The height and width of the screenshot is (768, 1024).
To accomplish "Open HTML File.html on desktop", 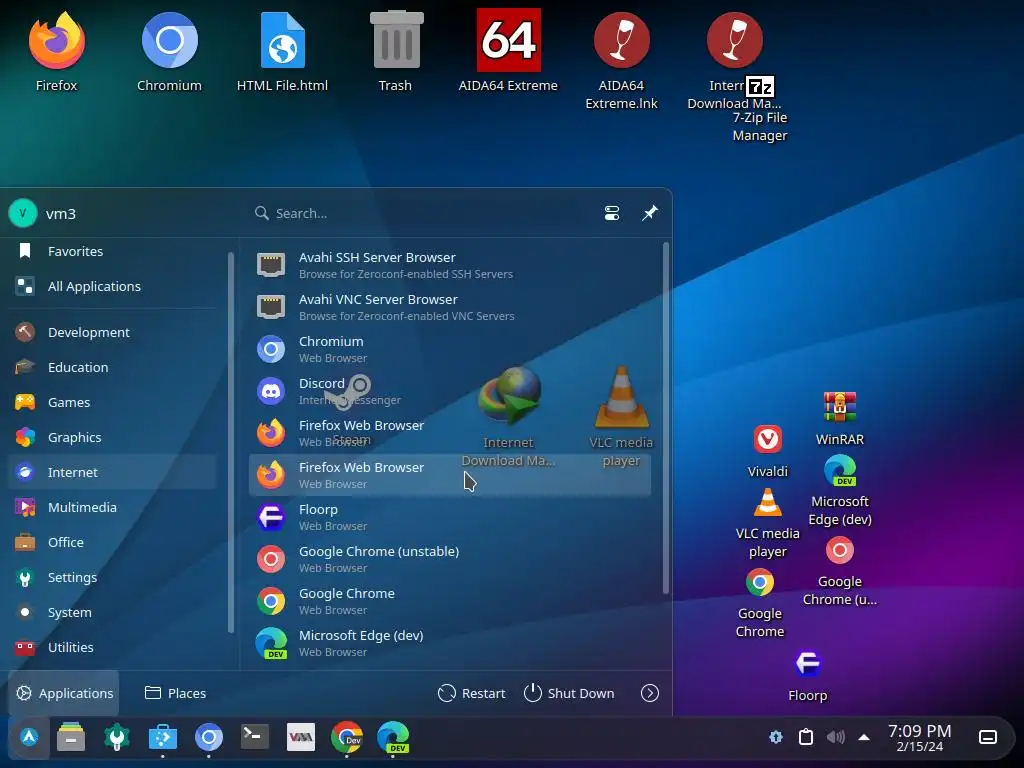I will coord(282,52).
